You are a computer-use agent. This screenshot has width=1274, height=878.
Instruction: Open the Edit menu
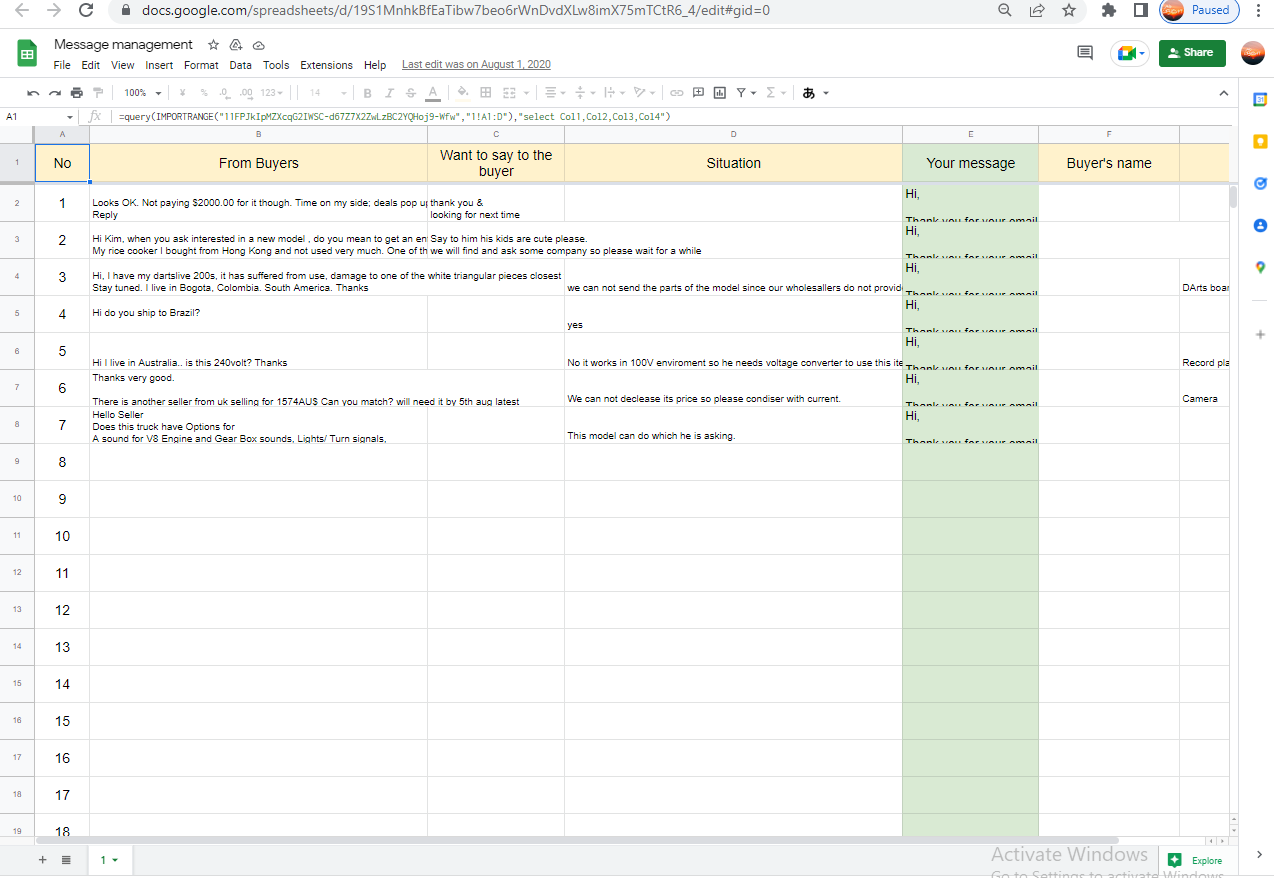click(x=91, y=65)
